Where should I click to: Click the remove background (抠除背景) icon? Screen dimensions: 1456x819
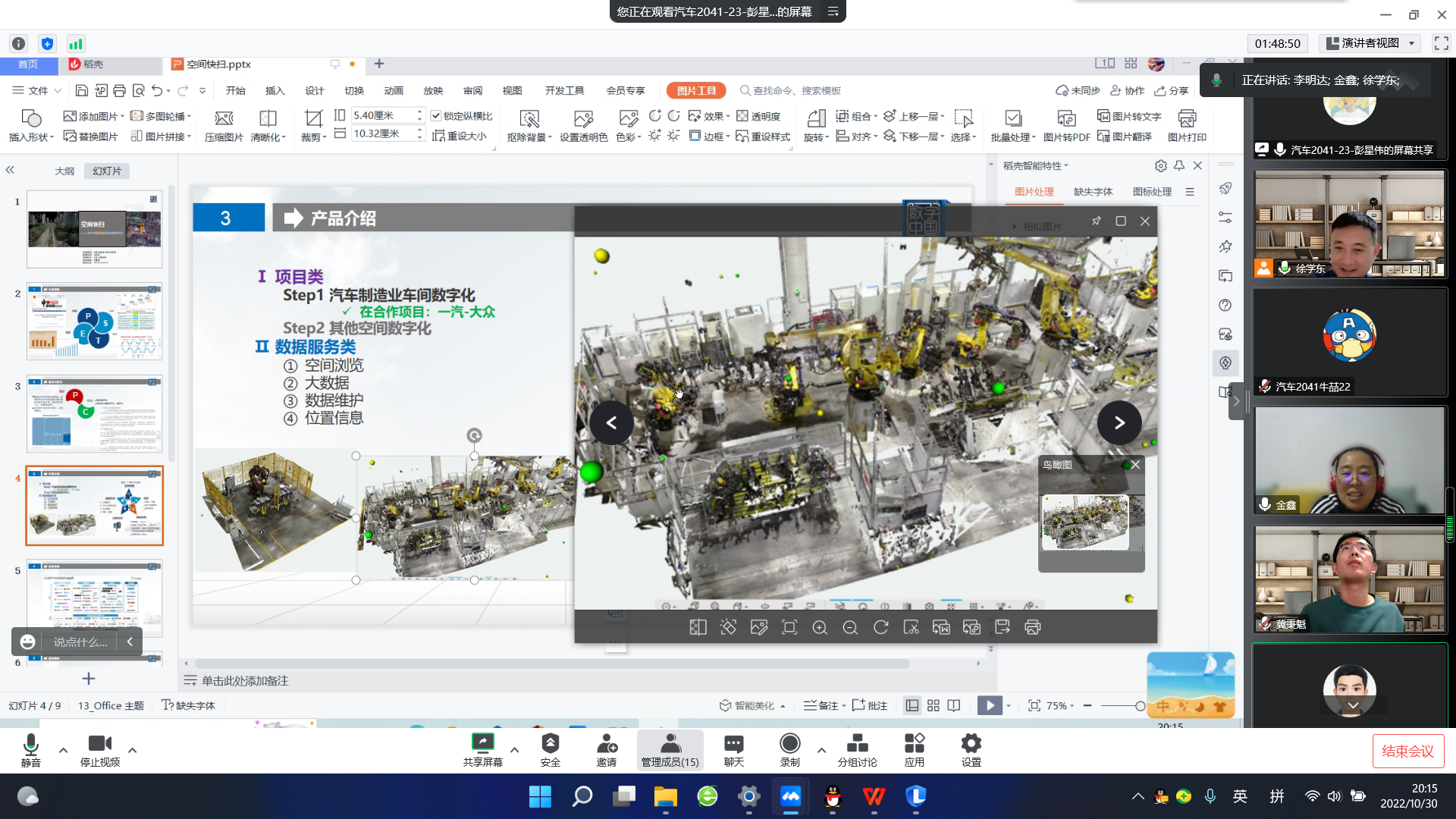(529, 118)
